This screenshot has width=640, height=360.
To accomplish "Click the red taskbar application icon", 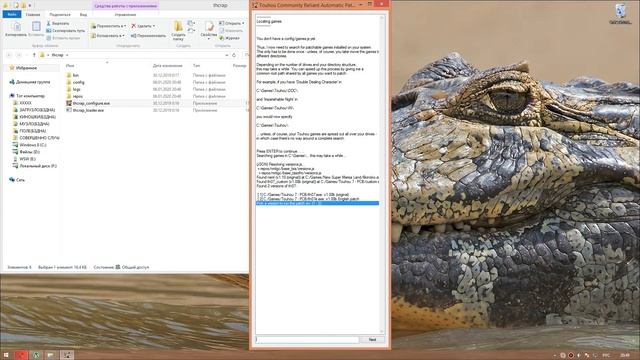I will (21, 355).
